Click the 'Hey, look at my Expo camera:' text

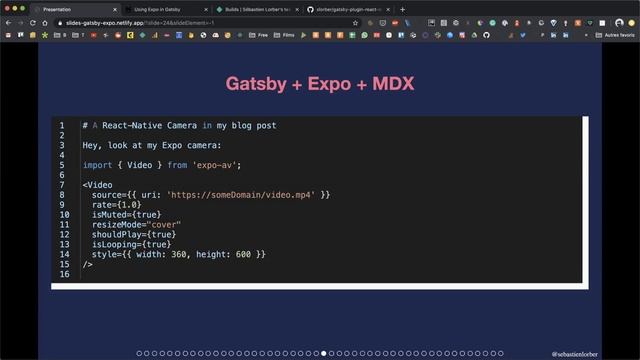pos(152,145)
